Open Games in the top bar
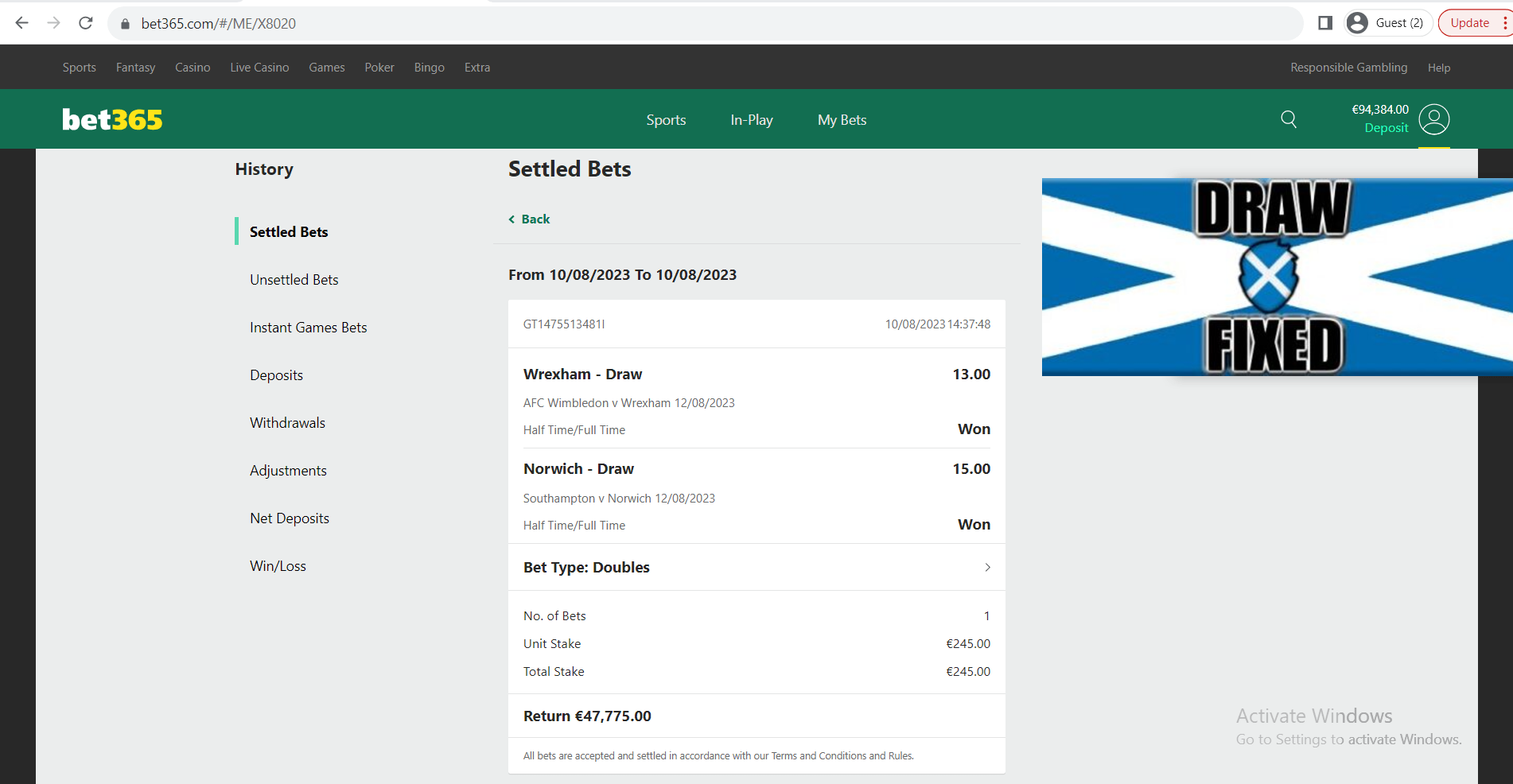The width and height of the screenshot is (1513, 784). (x=327, y=68)
